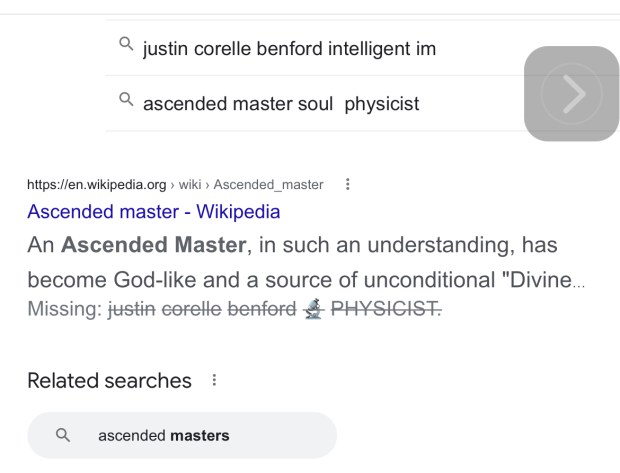The width and height of the screenshot is (620, 473).
Task: Select suggestion 'justin corelle benford intelligent im'
Action: (x=289, y=48)
